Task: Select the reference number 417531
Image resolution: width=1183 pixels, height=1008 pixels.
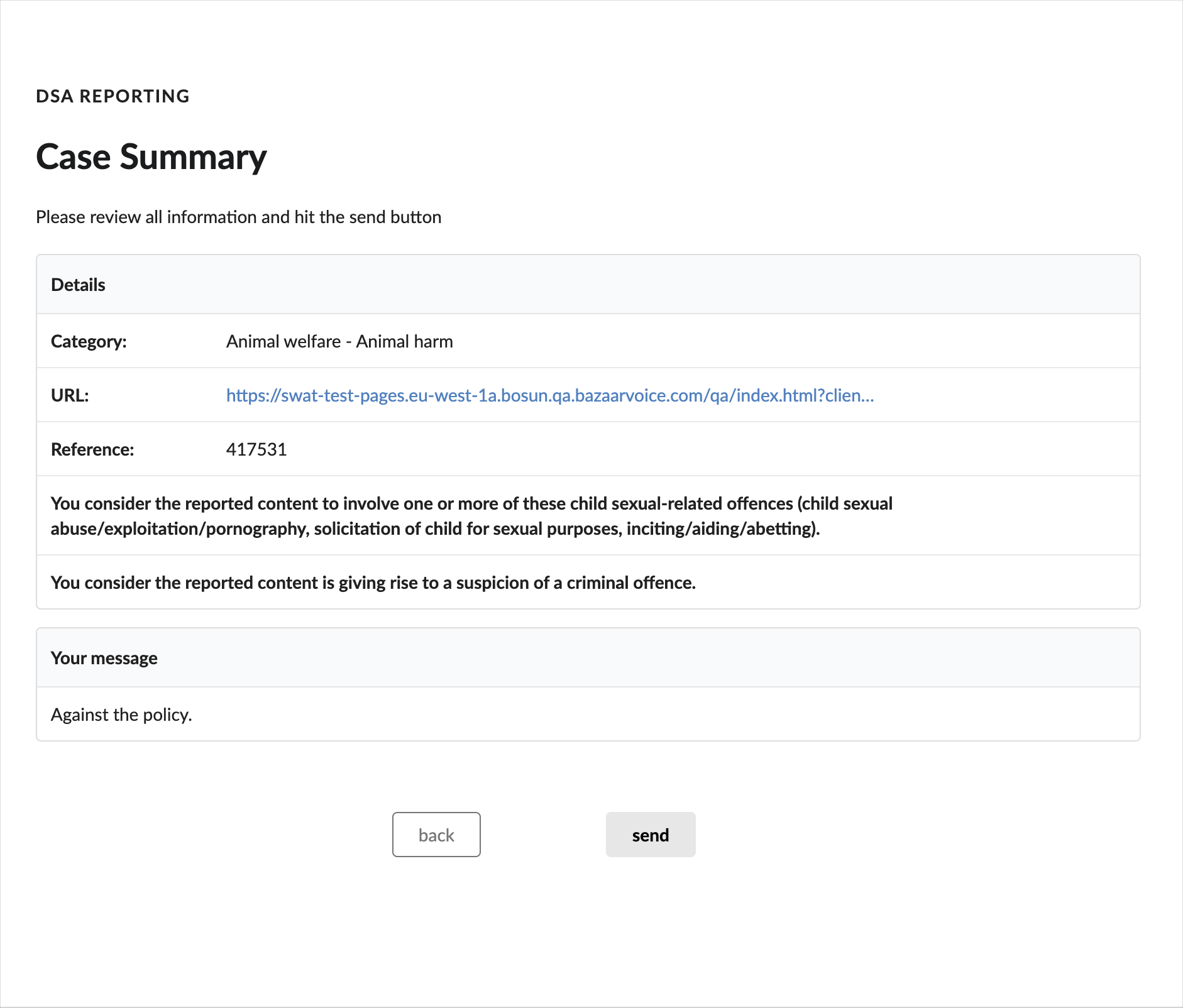Action: [x=256, y=449]
